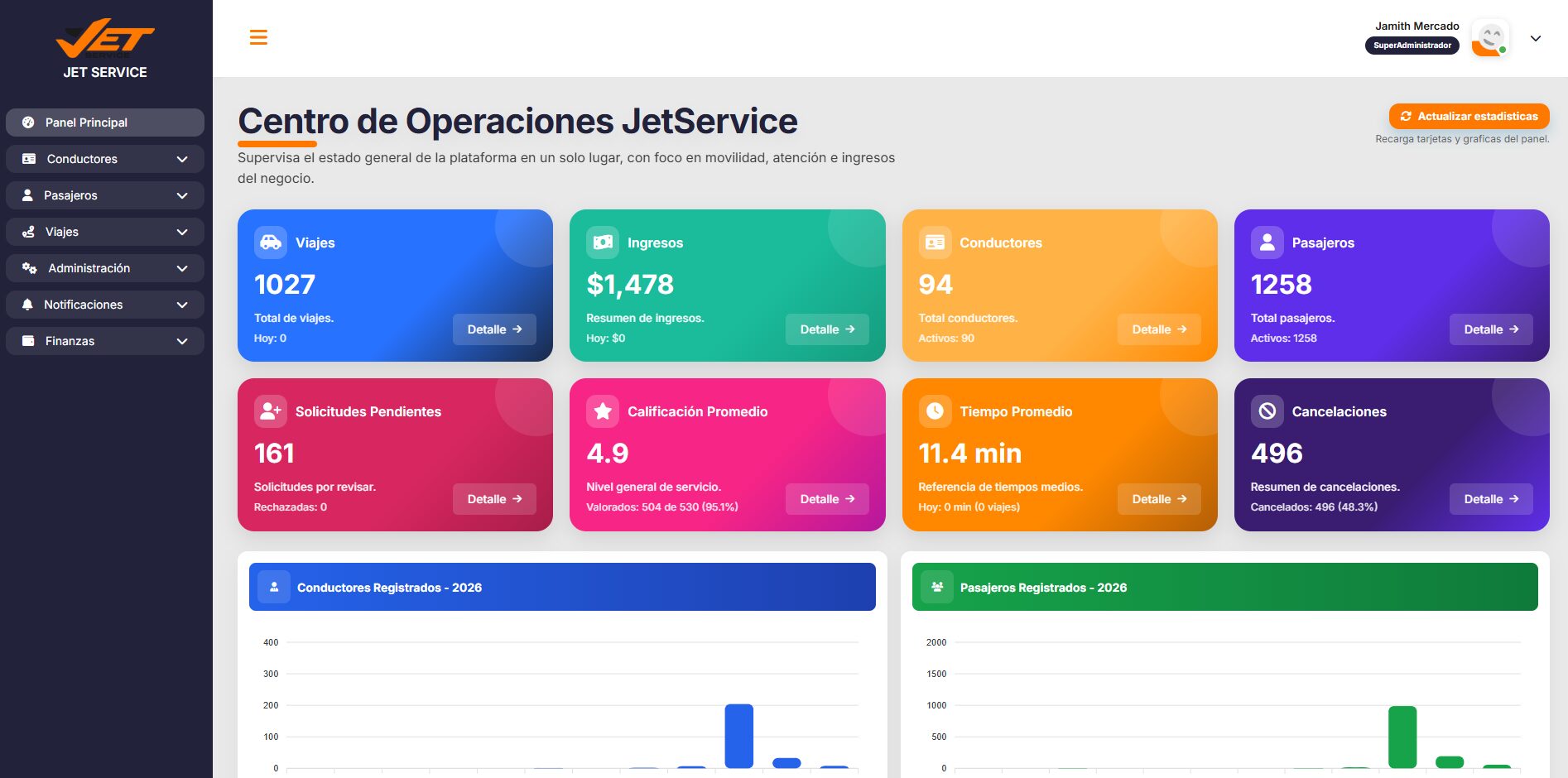Click the 1258 pasajeros value
This screenshot has height=778, width=1568.
tap(1281, 285)
